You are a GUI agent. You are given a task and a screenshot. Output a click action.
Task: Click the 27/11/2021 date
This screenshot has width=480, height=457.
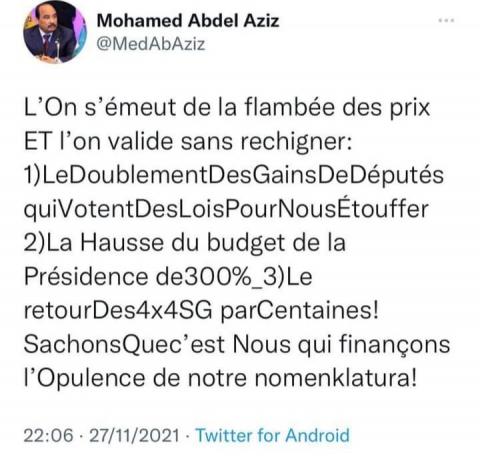pyautogui.click(x=134, y=436)
